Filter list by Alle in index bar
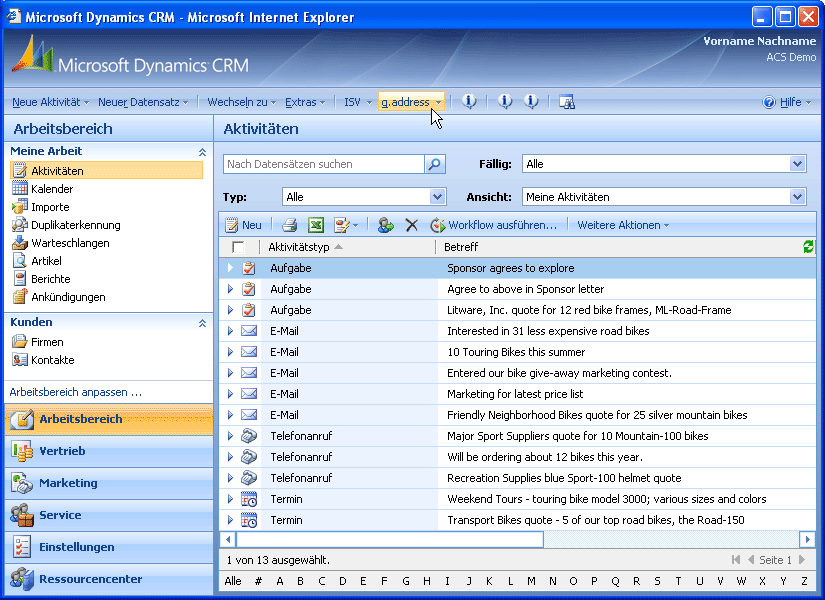The image size is (825, 600). tap(233, 581)
